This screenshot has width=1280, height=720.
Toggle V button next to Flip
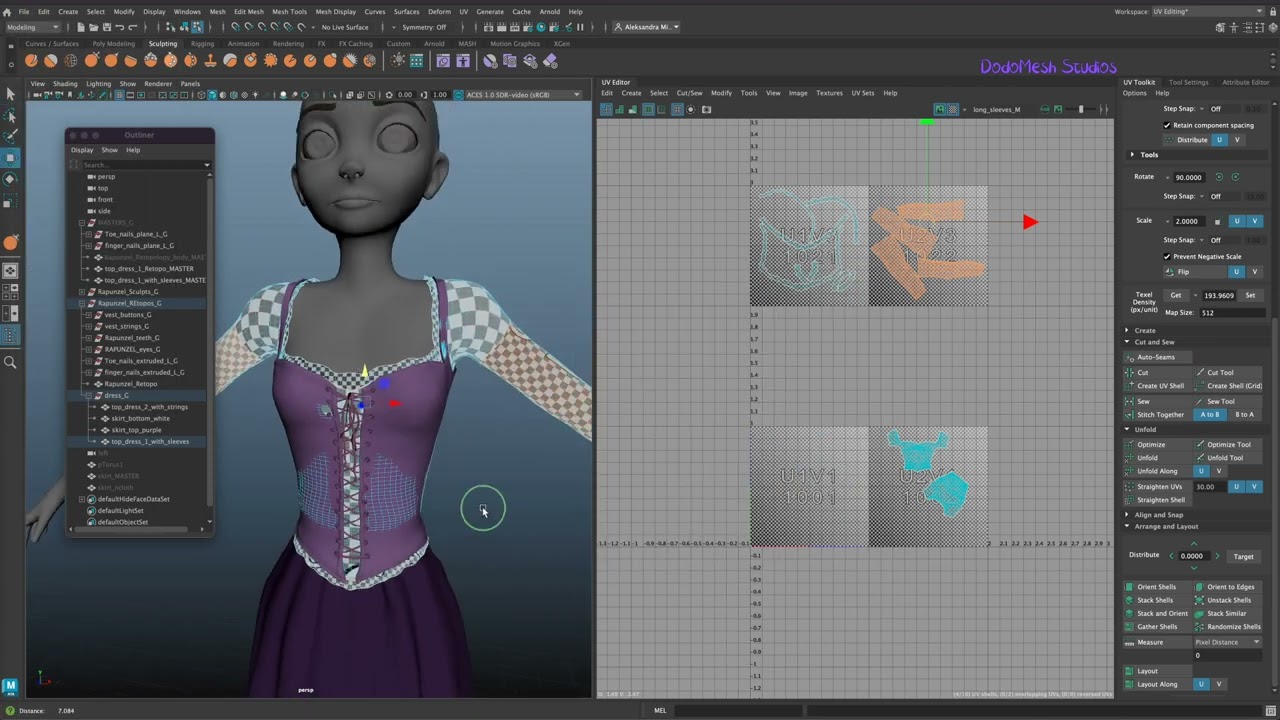(1255, 272)
